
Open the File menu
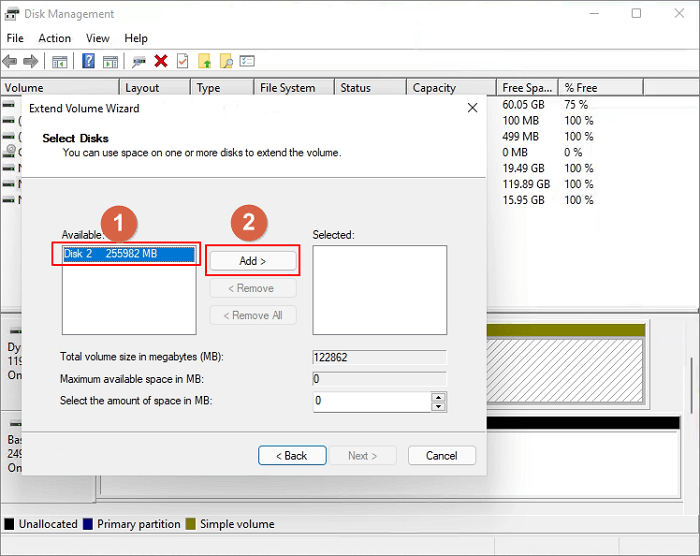pyautogui.click(x=16, y=38)
